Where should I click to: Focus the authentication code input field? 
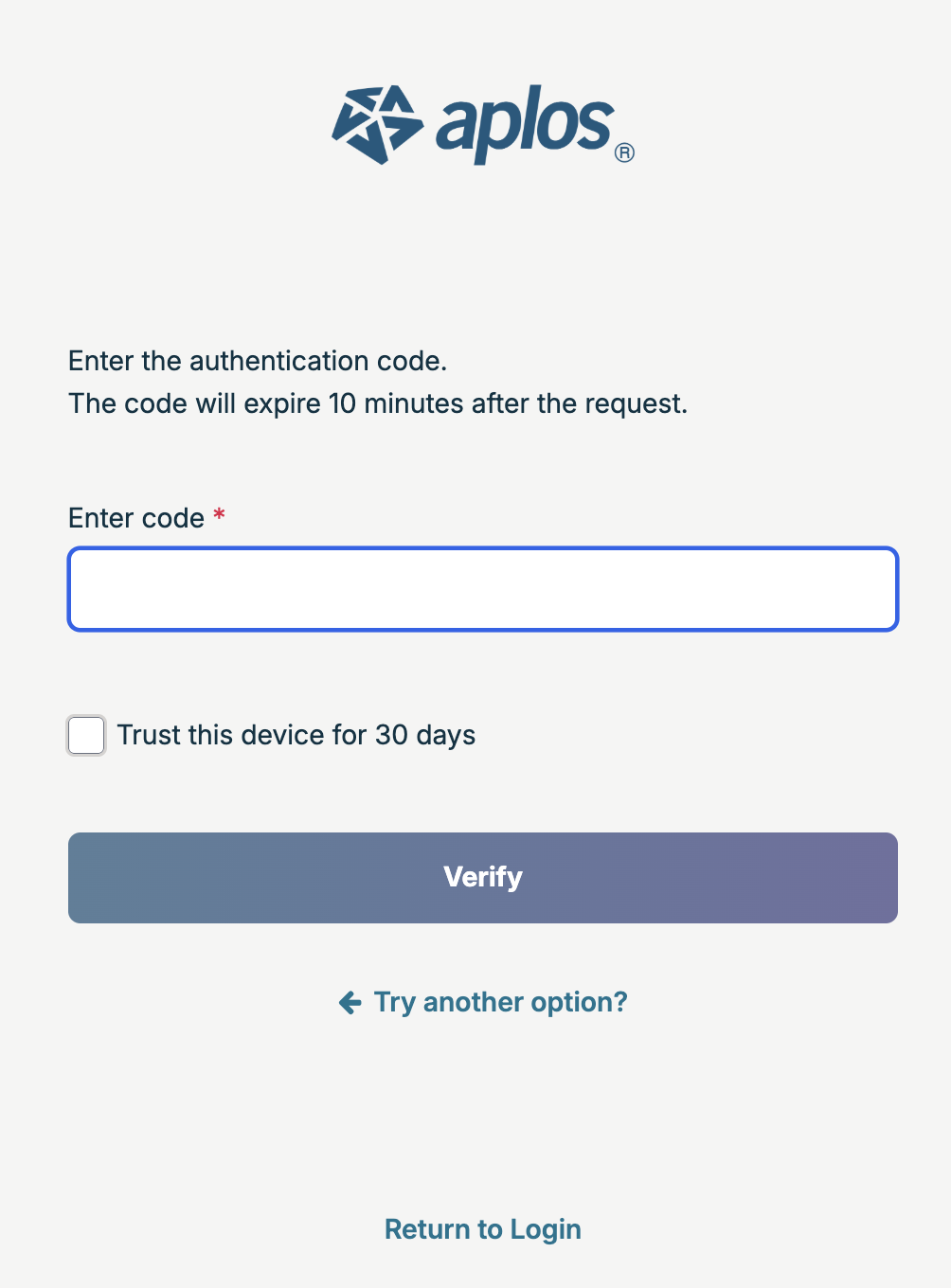click(x=483, y=589)
